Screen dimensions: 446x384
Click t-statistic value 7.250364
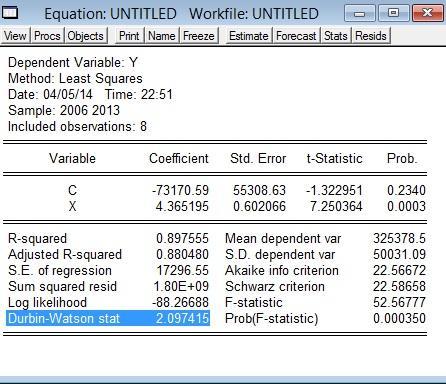point(336,206)
